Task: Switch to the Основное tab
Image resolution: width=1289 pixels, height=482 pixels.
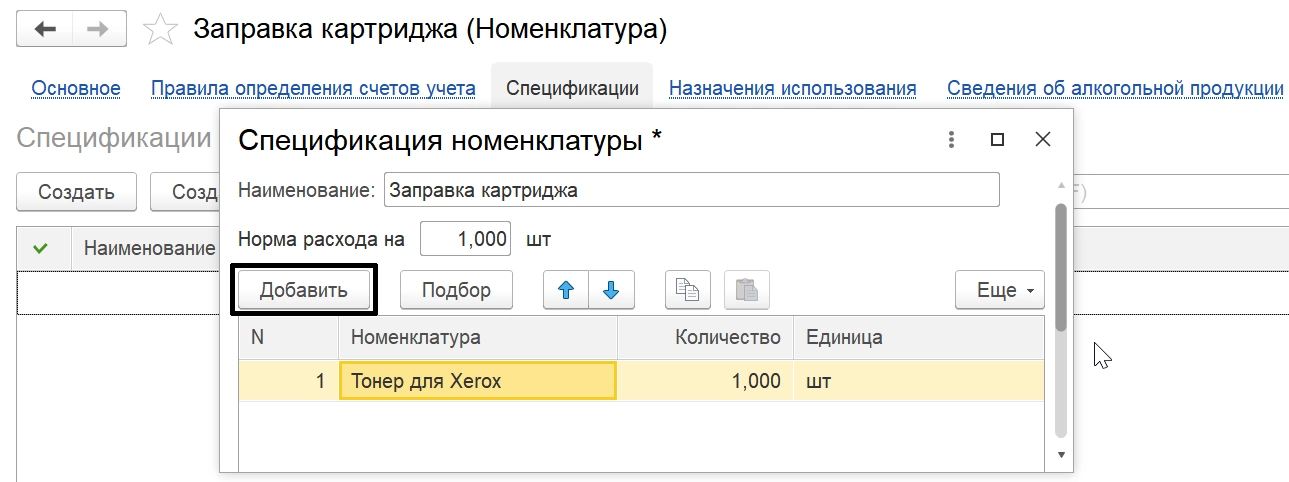Action: (x=76, y=88)
